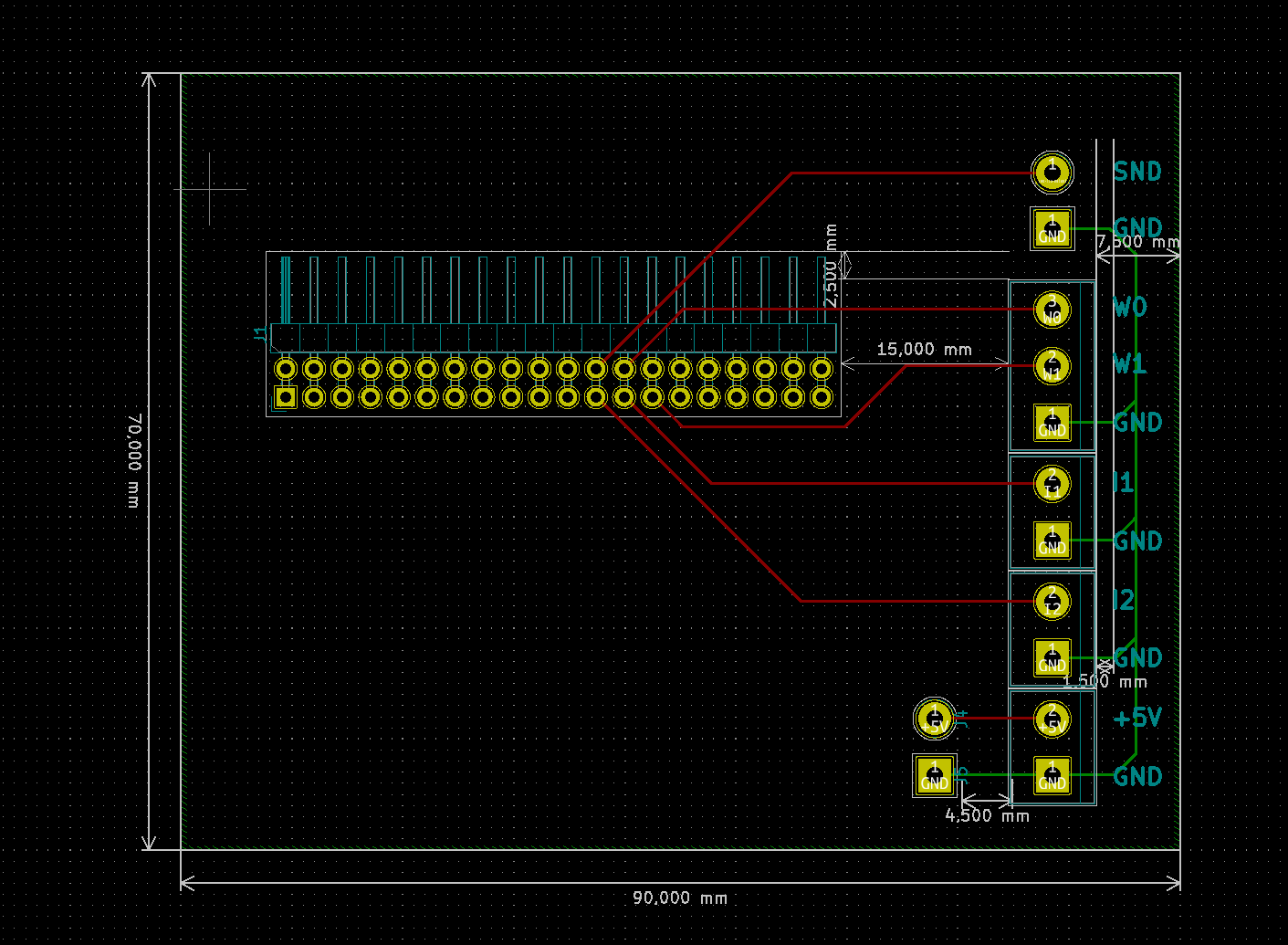Select the J4 round +5V pad
1288x945 pixels.
pyautogui.click(x=935, y=719)
